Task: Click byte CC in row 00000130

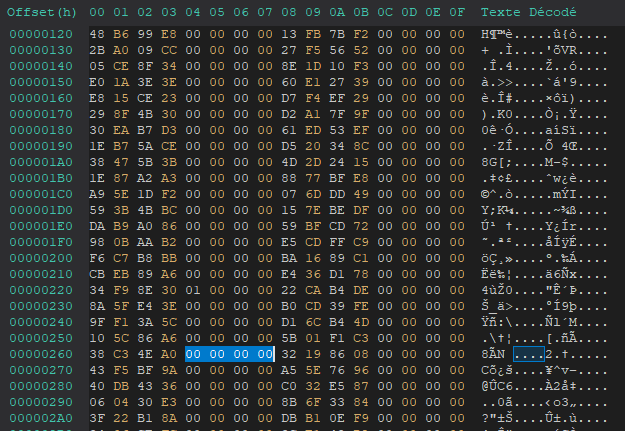Action: click(x=169, y=50)
